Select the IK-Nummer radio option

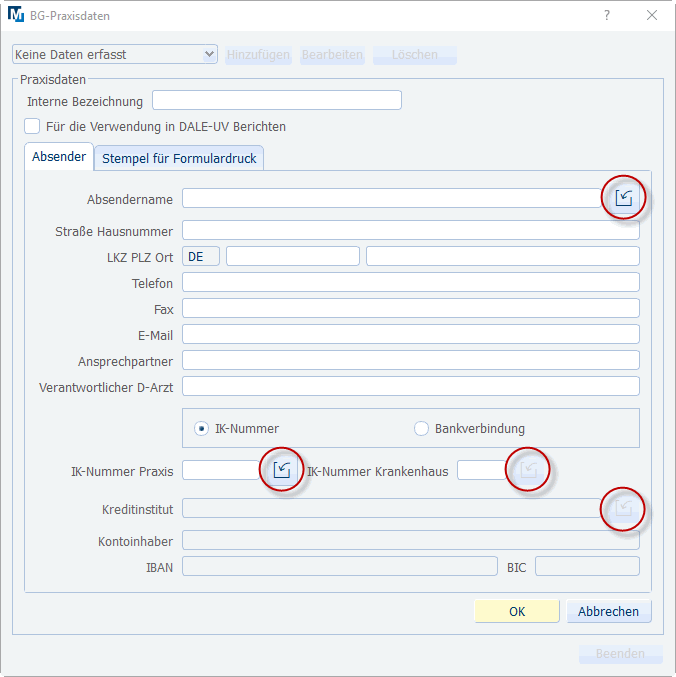[x=201, y=428]
